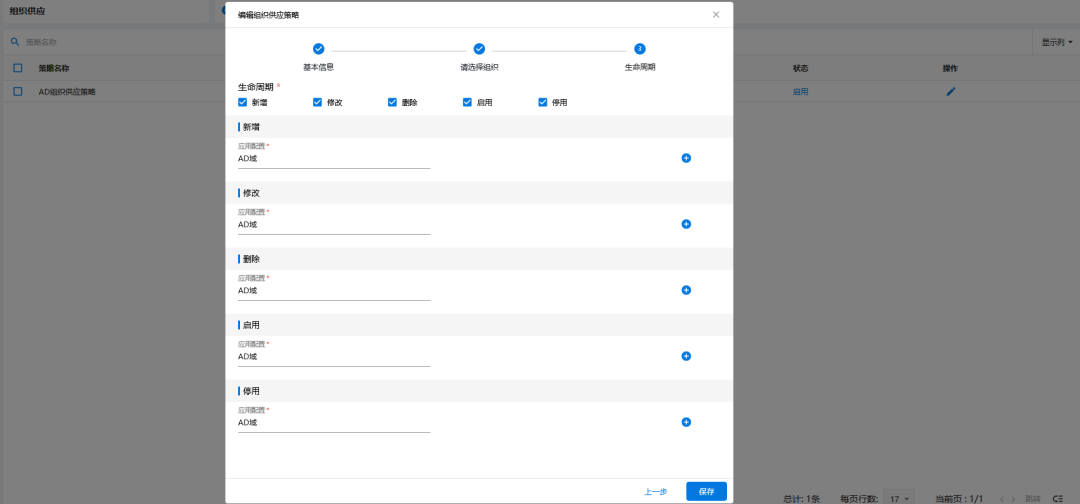Image resolution: width=1080 pixels, height=504 pixels.
Task: Open 应用配置 field under 启用
Action: point(334,357)
